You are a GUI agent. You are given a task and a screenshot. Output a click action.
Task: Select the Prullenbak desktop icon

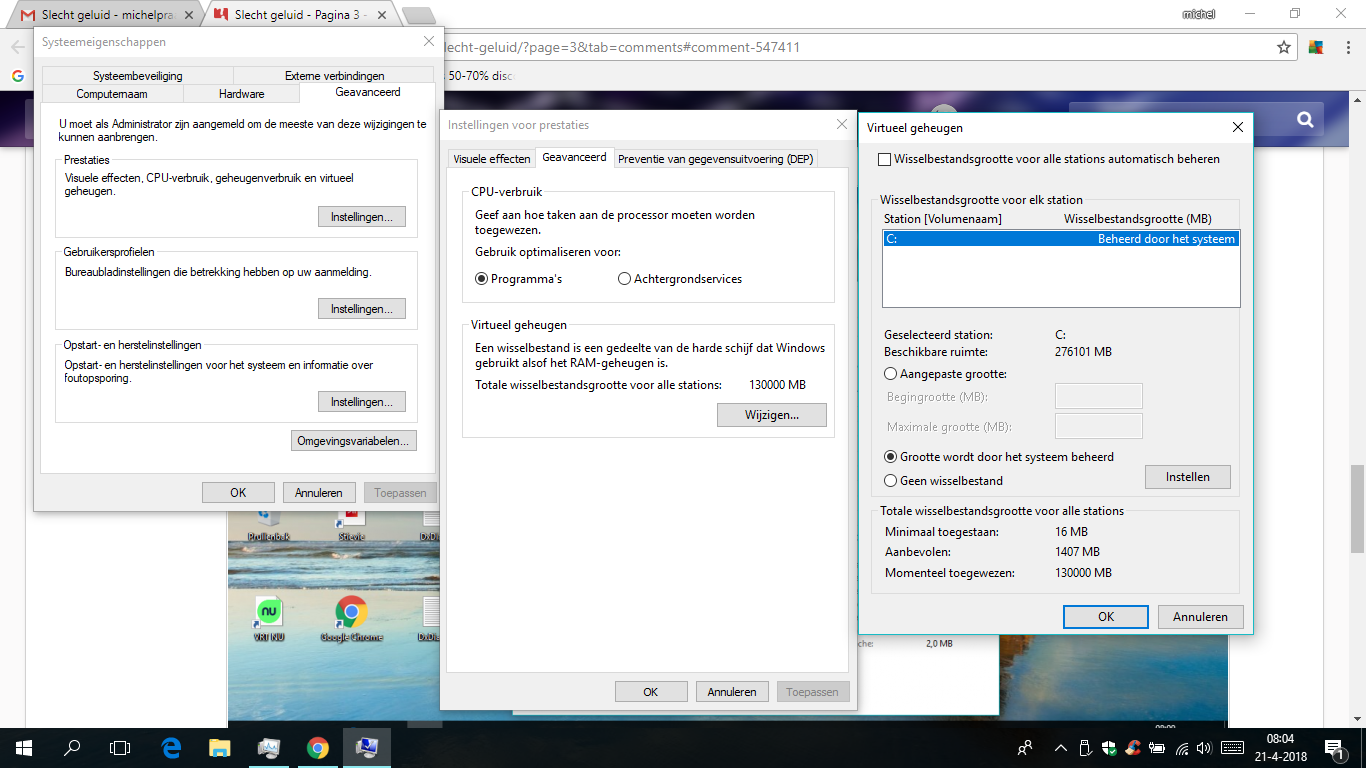tap(269, 525)
